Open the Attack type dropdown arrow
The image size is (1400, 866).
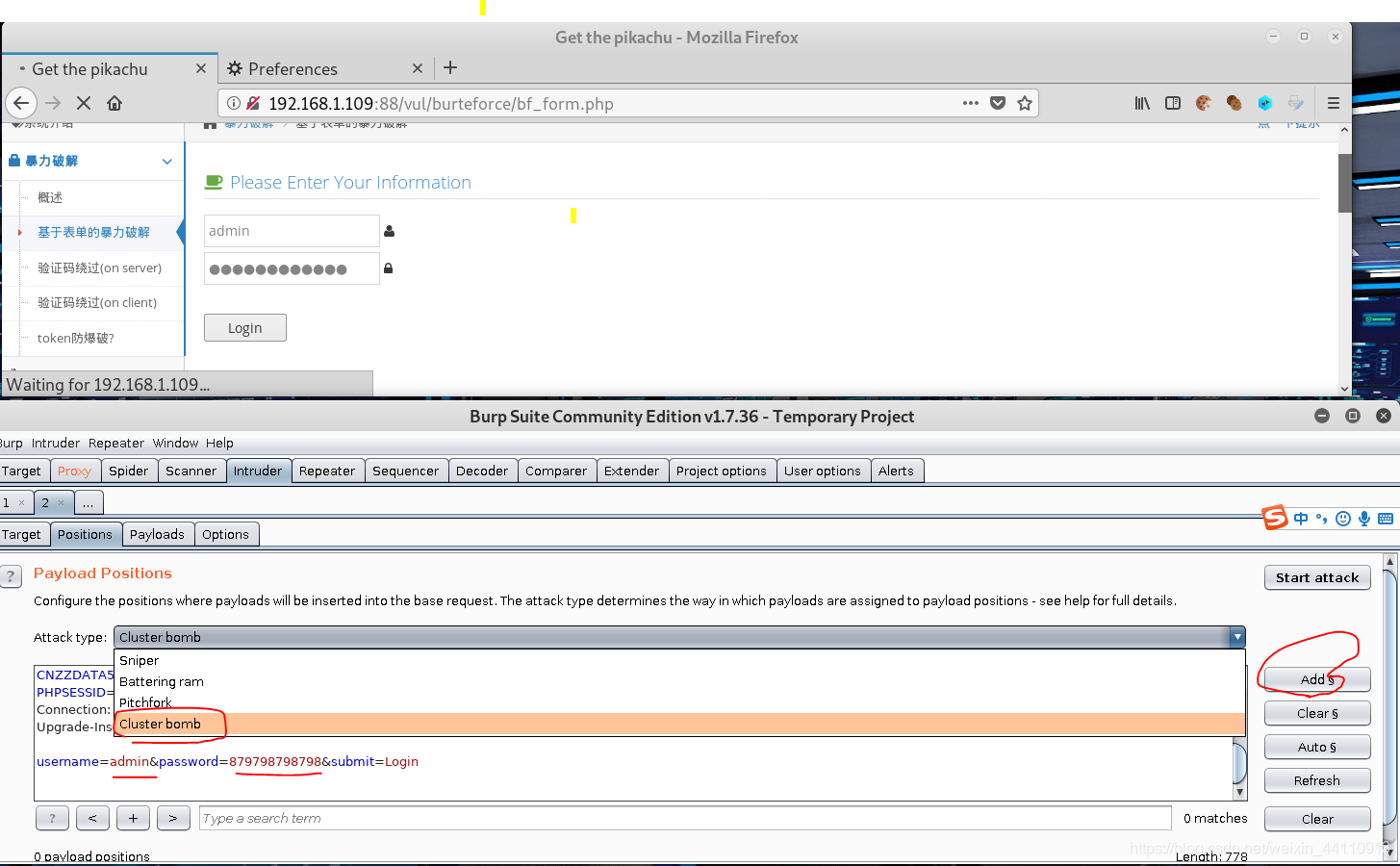[1237, 637]
